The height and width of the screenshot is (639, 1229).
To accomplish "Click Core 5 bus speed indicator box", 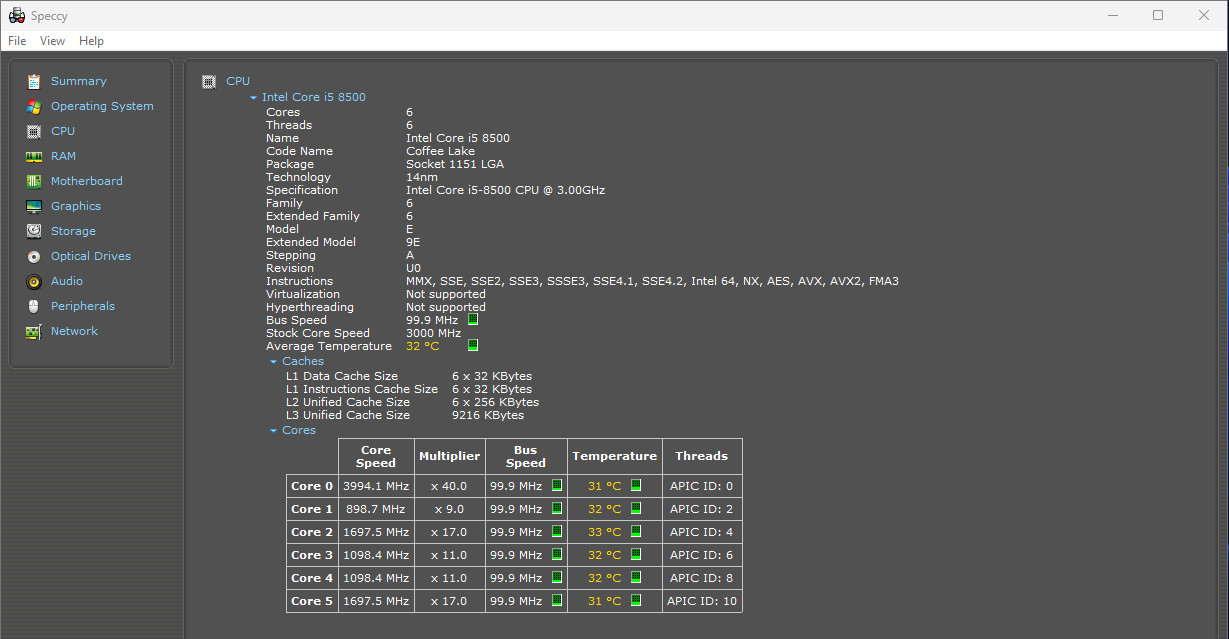I will 557,601.
